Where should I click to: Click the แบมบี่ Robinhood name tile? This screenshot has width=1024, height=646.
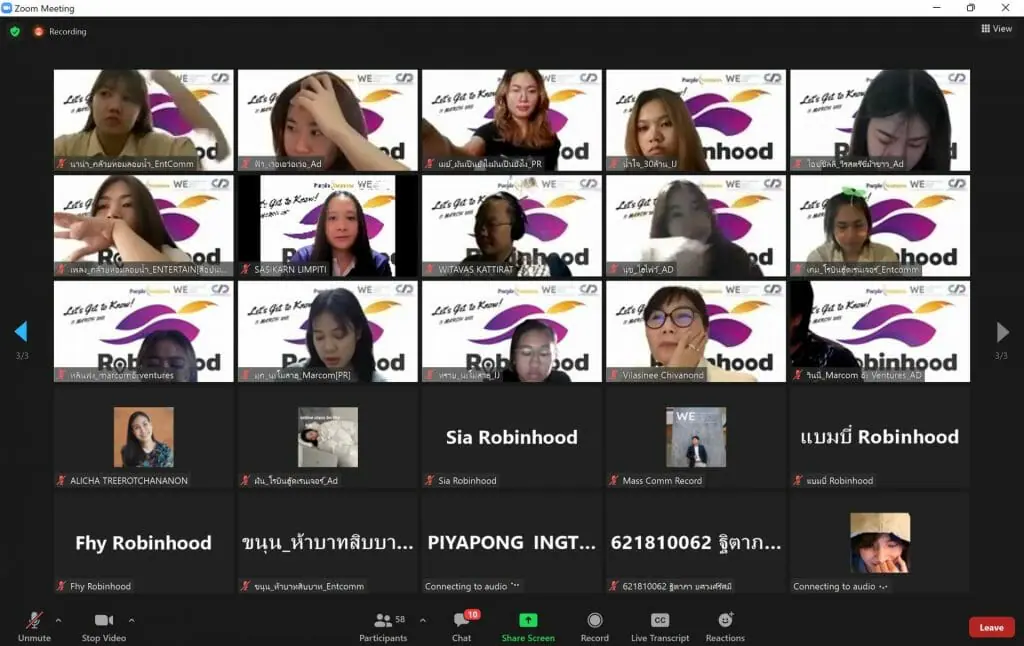(880, 438)
